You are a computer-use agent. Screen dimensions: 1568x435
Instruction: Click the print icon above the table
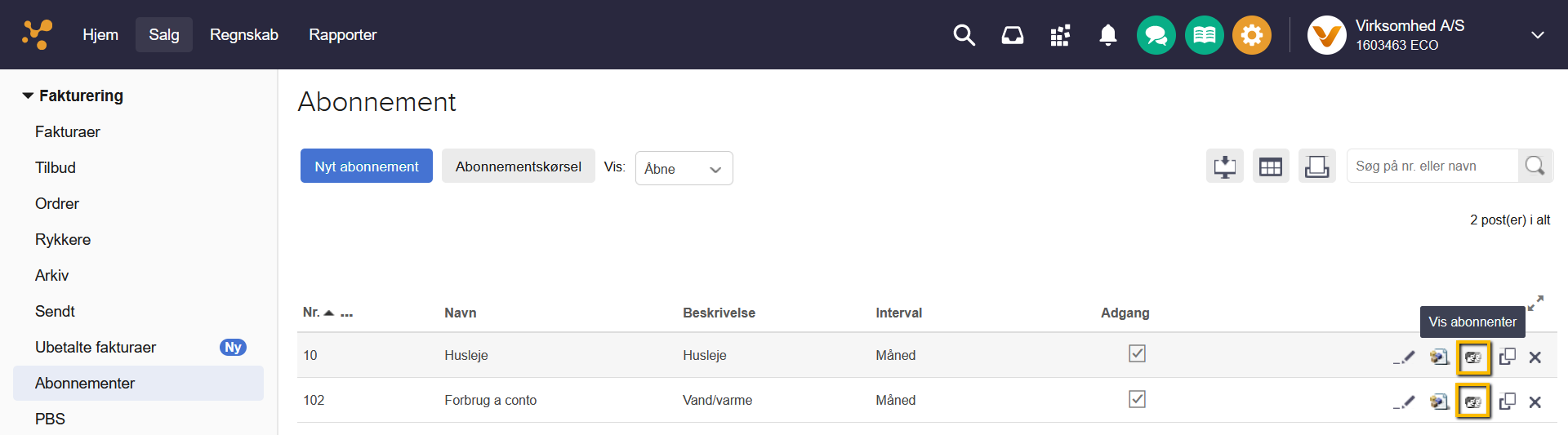coord(1316,166)
